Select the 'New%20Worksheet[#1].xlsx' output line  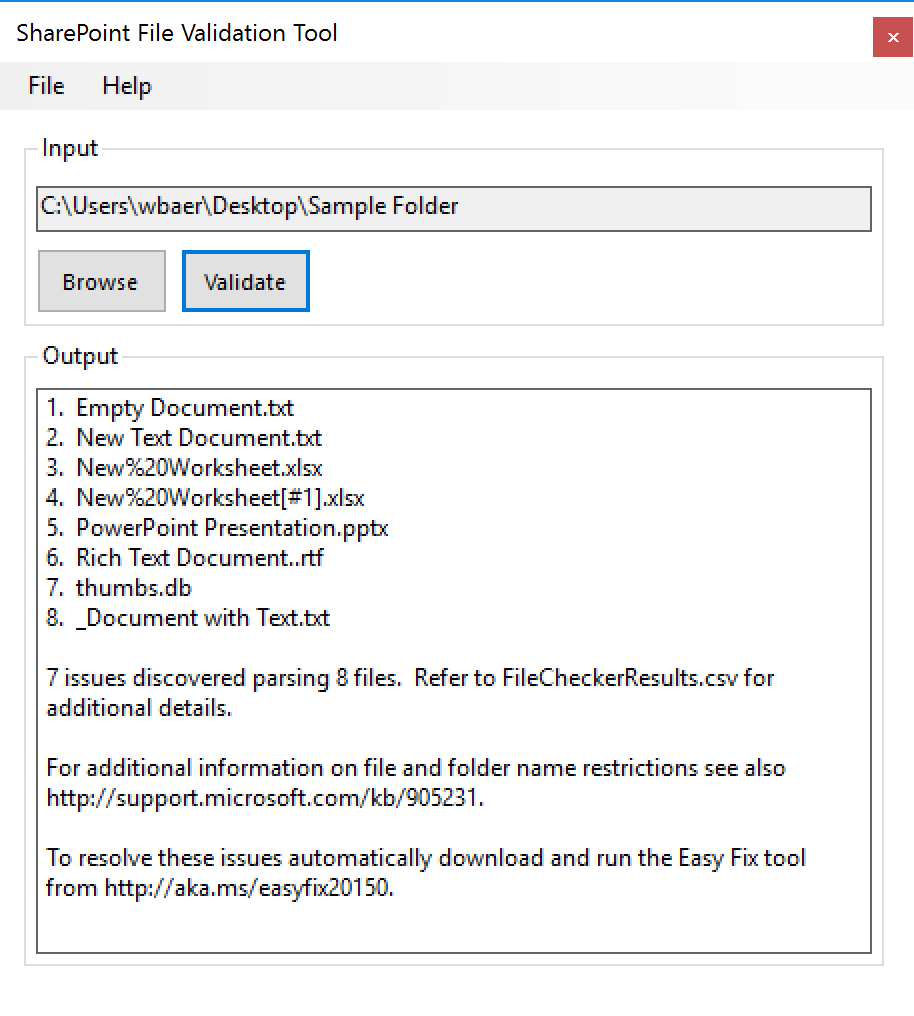point(205,498)
